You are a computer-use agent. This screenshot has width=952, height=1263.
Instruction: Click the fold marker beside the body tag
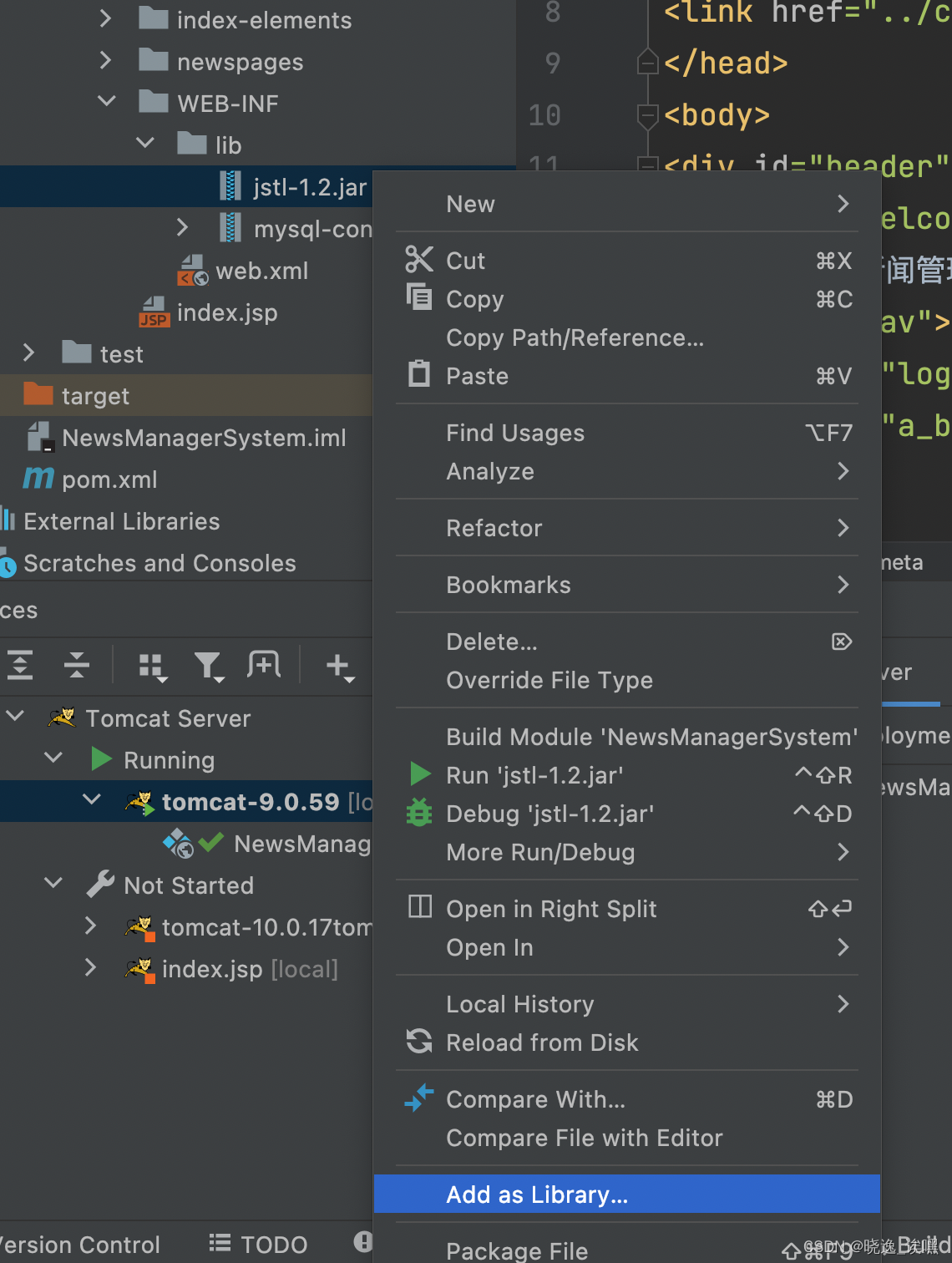(648, 114)
